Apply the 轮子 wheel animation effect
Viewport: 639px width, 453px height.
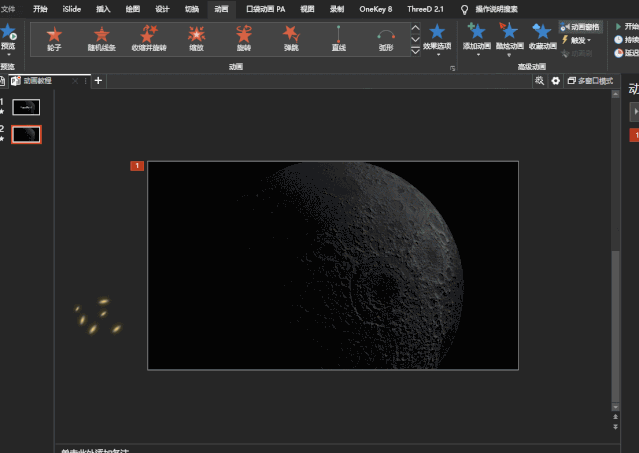[x=54, y=38]
